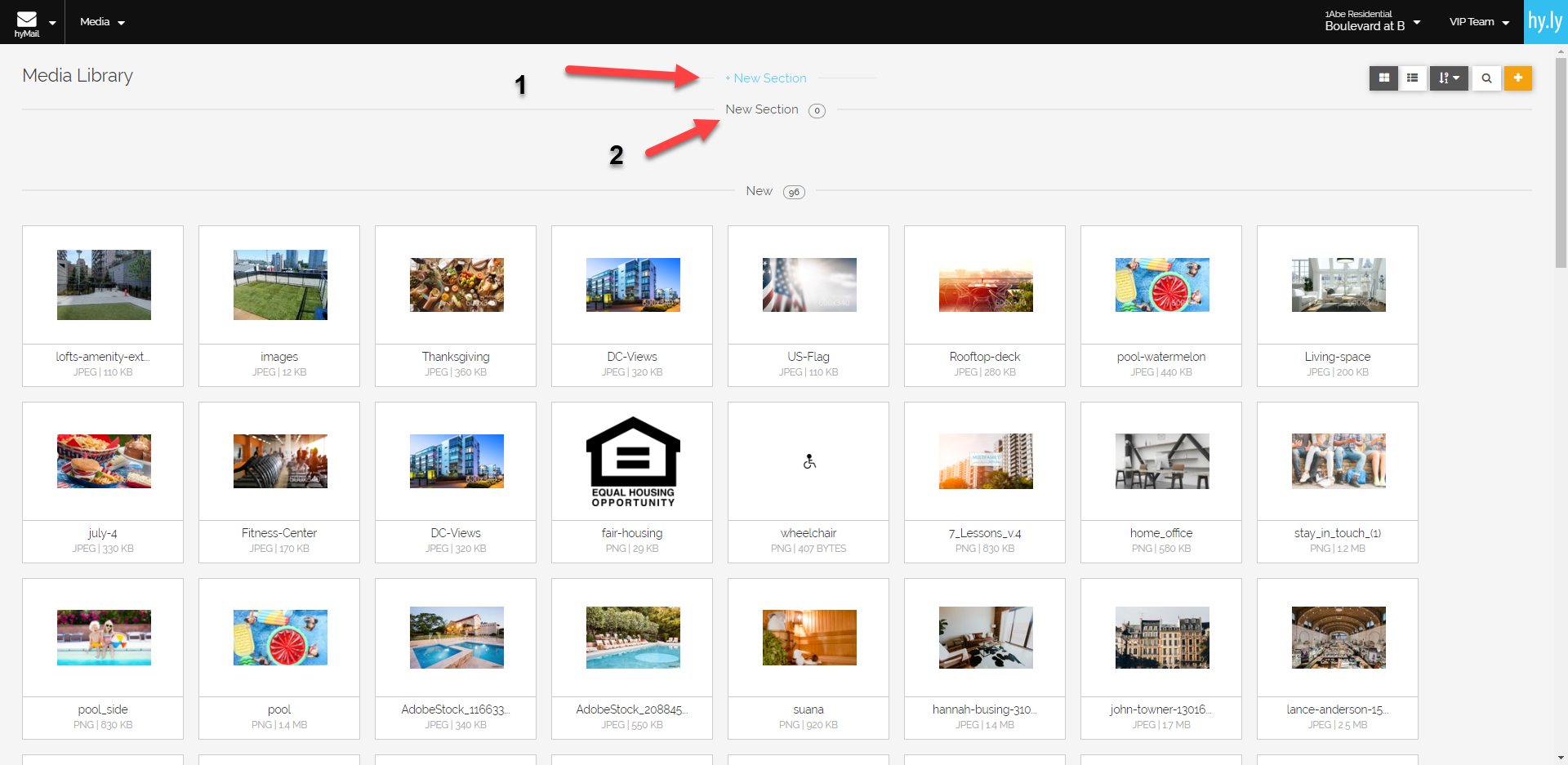
Task: Click the home_office file name label
Action: tap(1161, 533)
